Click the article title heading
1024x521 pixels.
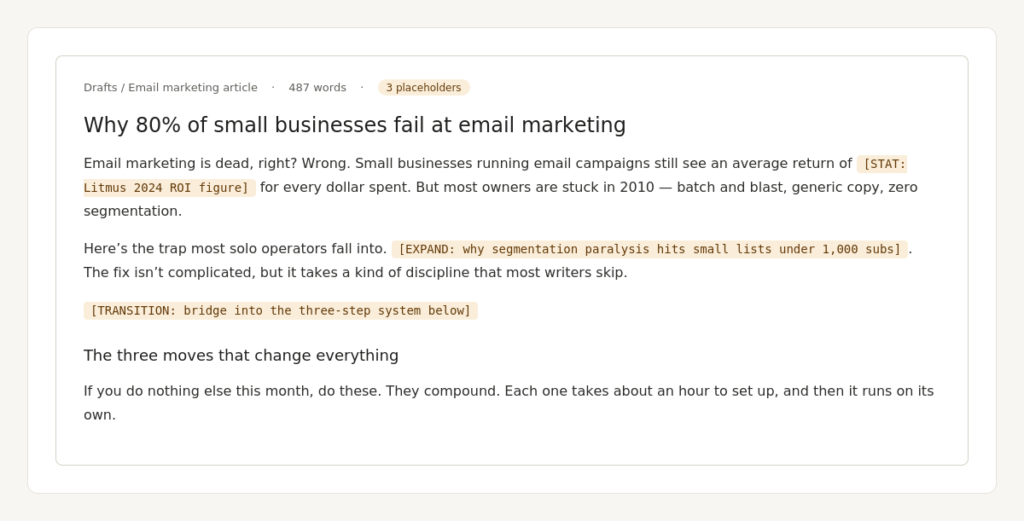click(355, 125)
